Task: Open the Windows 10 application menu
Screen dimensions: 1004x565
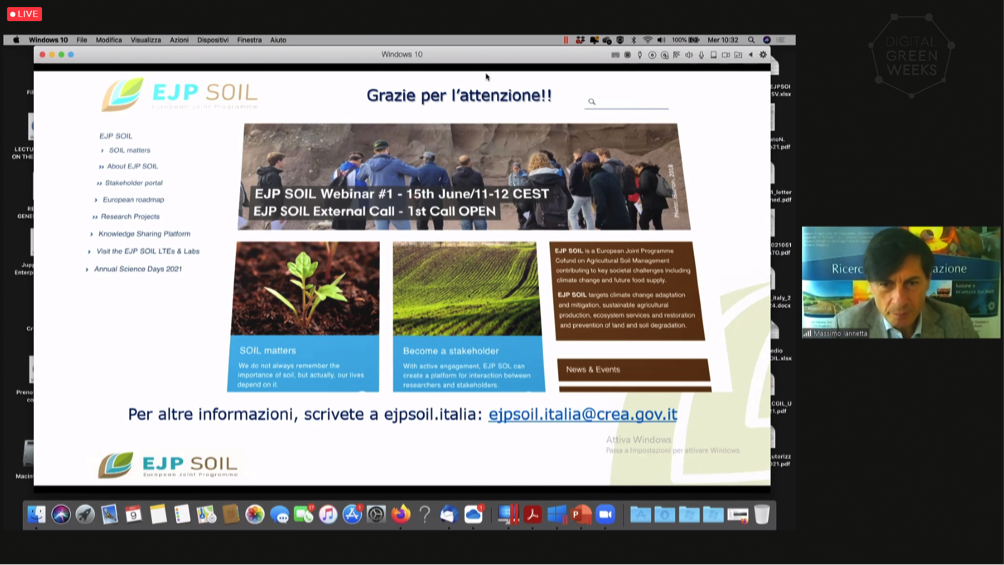Action: [48, 40]
